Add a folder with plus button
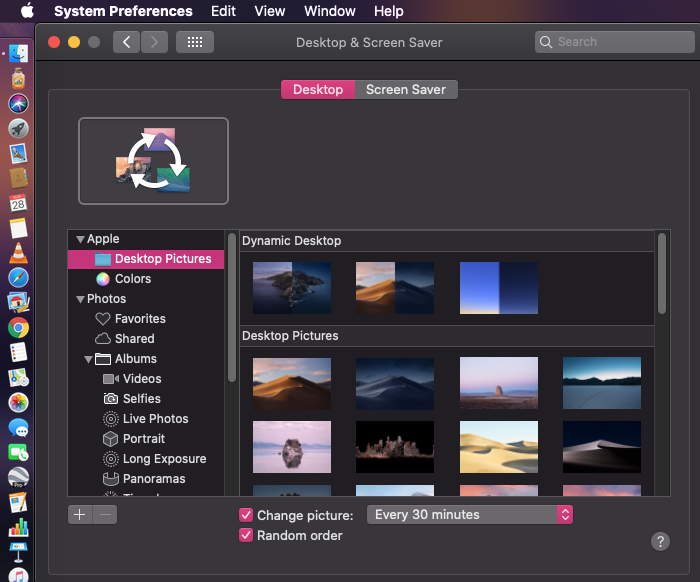 (x=80, y=515)
